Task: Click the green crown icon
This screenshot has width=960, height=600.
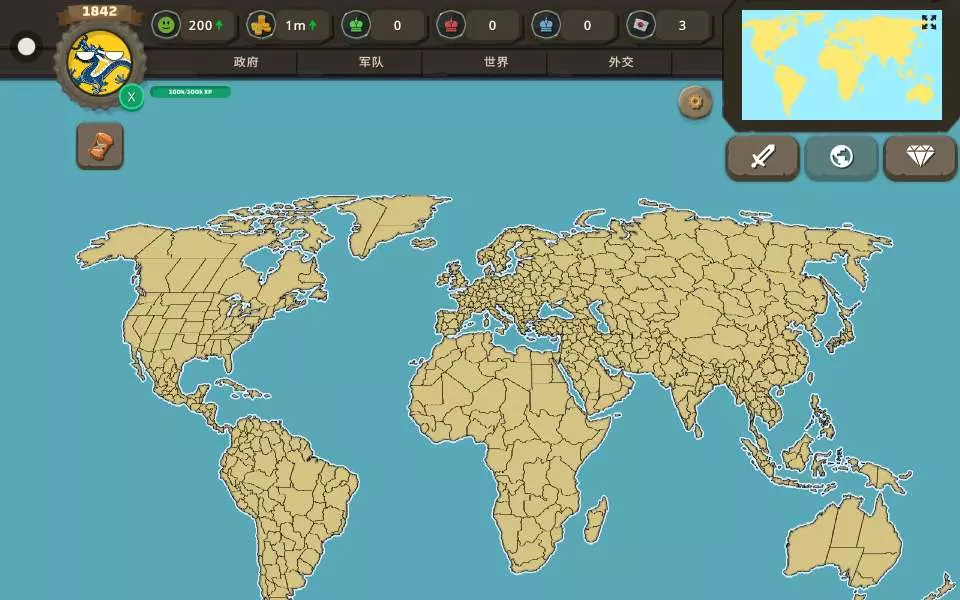Action: [356, 25]
